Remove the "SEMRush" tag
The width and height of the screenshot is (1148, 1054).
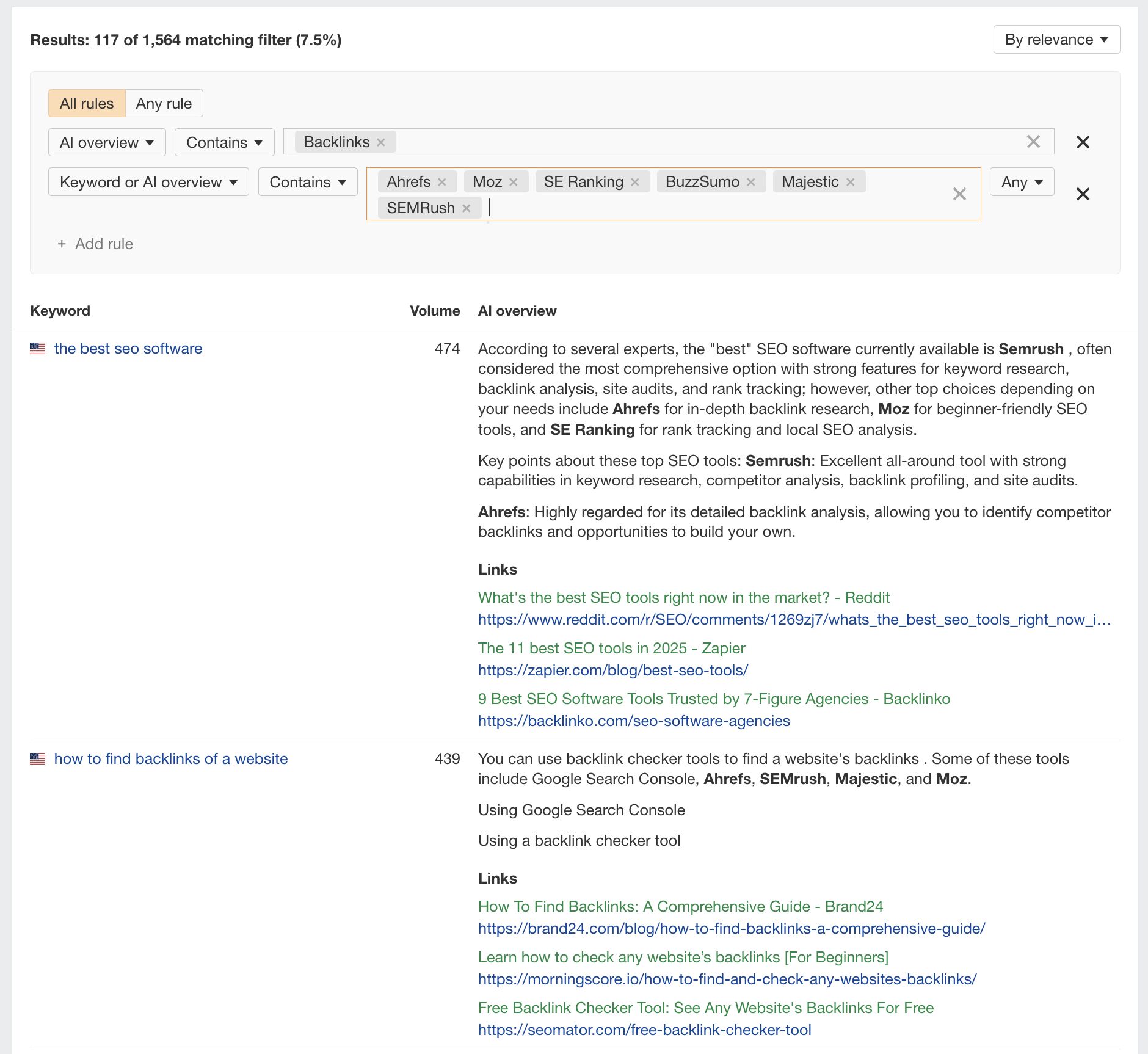466,208
